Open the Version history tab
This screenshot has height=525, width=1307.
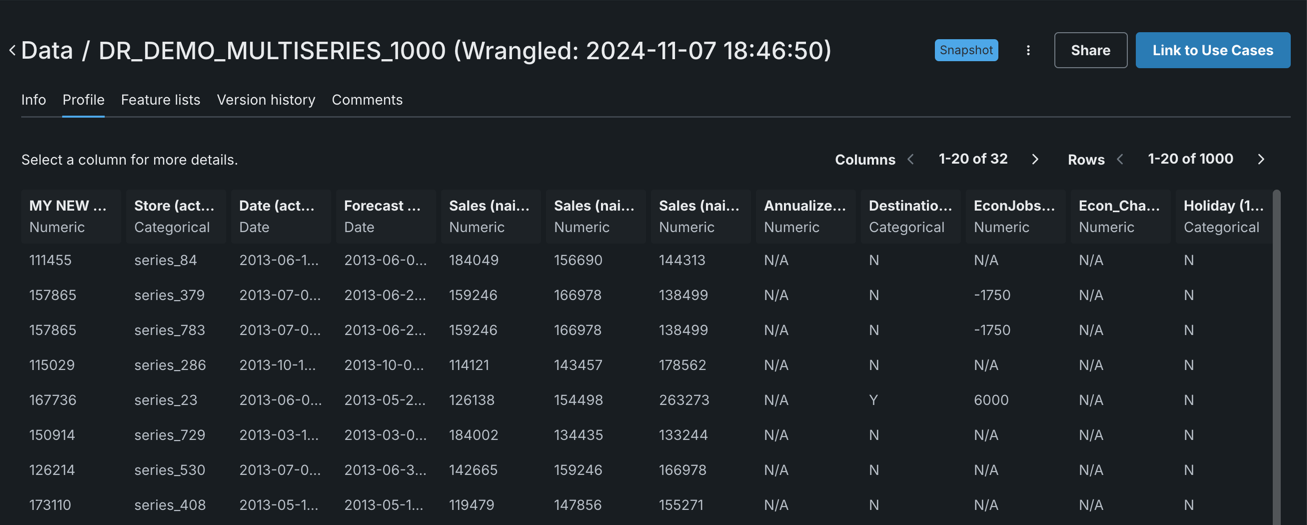pos(266,100)
